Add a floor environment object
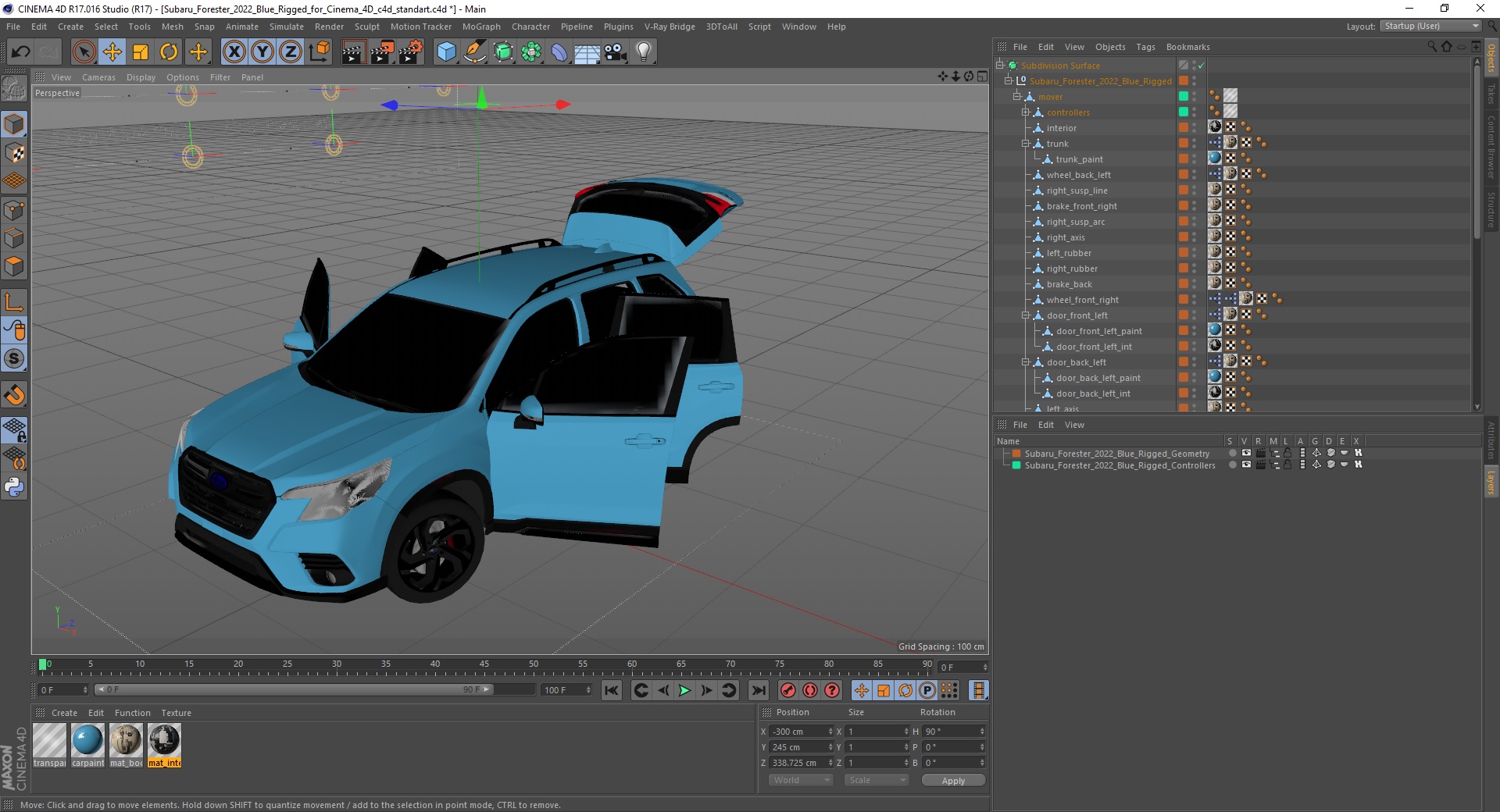The height and width of the screenshot is (812, 1500). 587,52
